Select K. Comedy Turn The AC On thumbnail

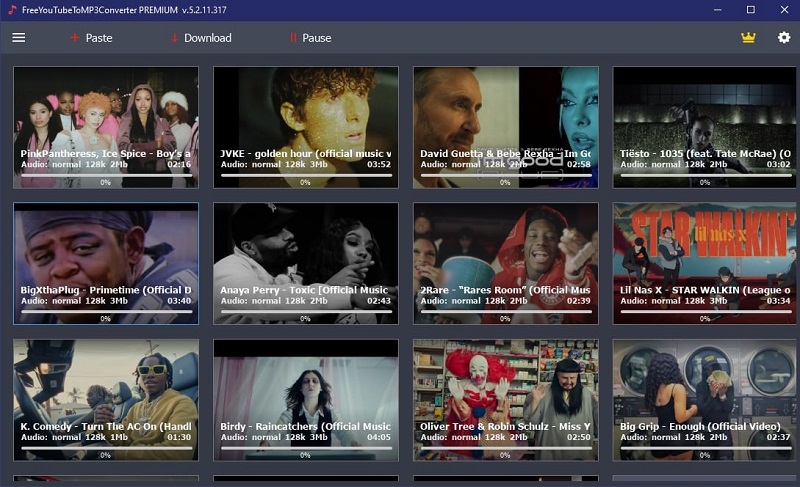coord(106,400)
